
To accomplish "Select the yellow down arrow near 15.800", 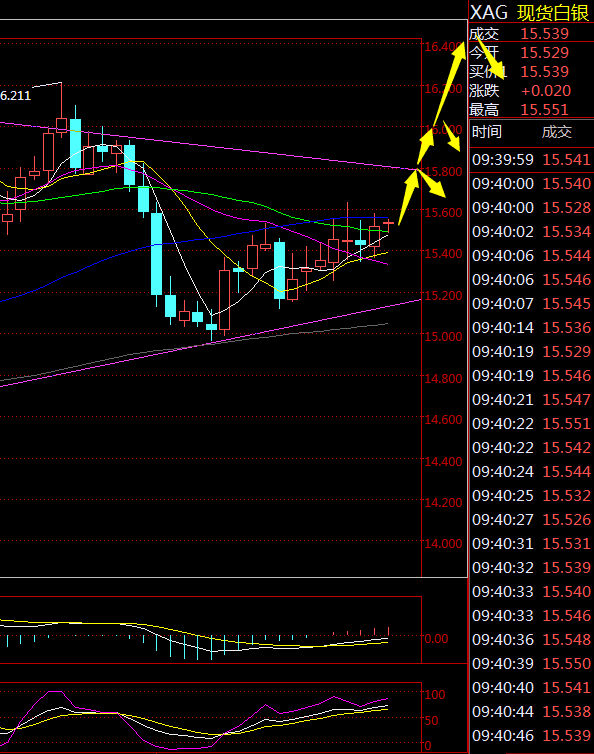I will tap(433, 183).
